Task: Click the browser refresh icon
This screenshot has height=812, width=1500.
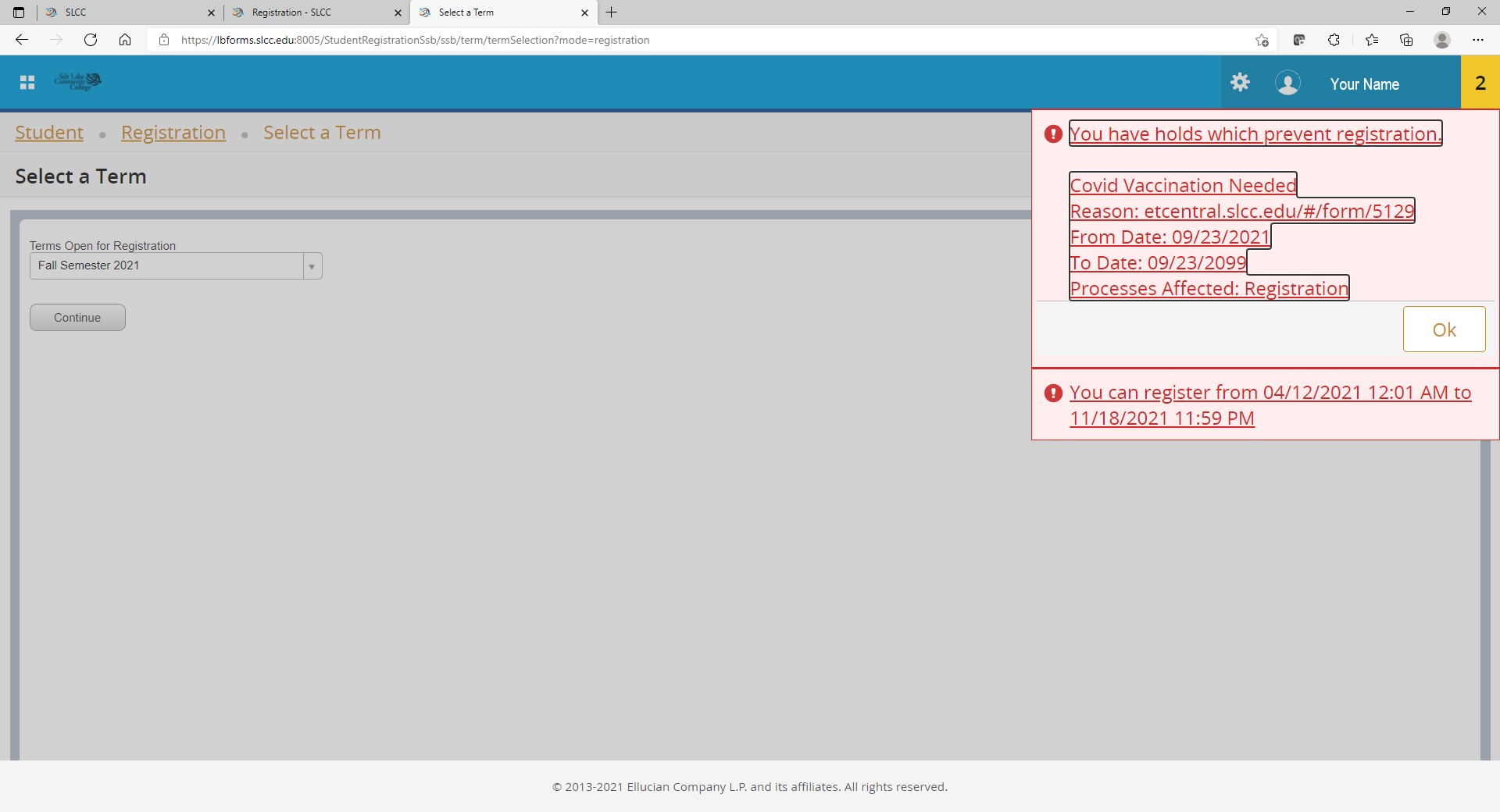Action: (91, 40)
